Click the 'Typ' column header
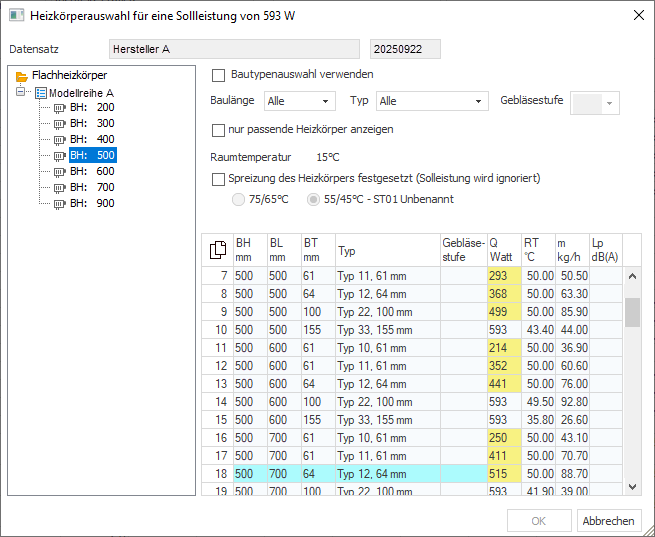Screen dimensions: 655x537 pyautogui.click(x=388, y=250)
